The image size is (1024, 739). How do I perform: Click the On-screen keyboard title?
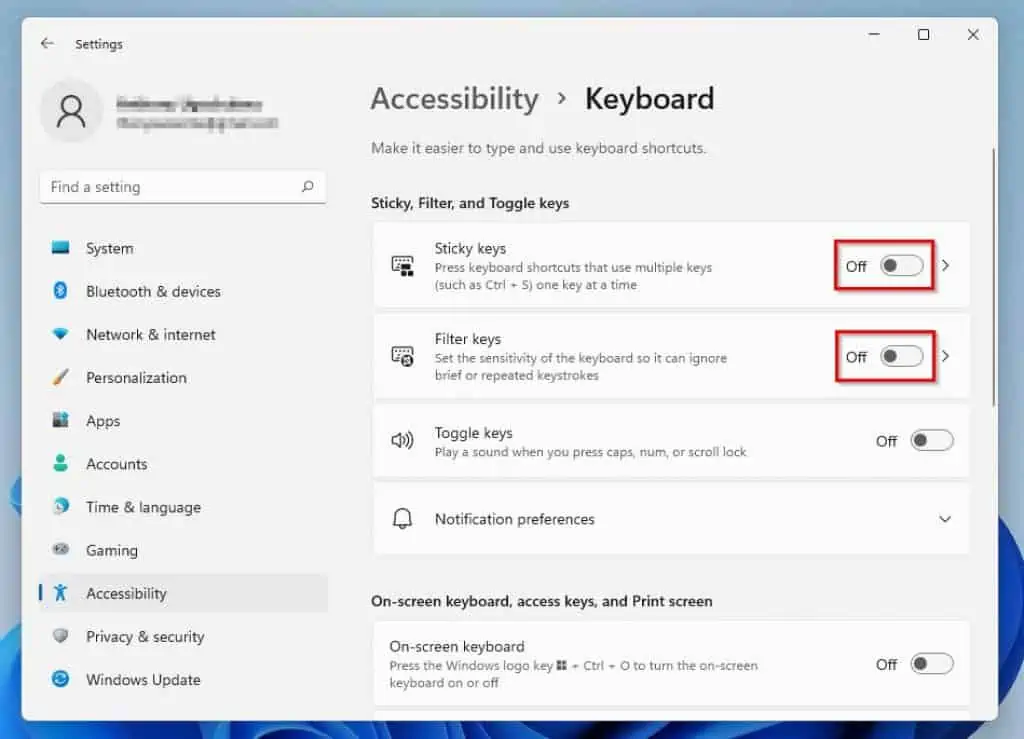point(456,646)
